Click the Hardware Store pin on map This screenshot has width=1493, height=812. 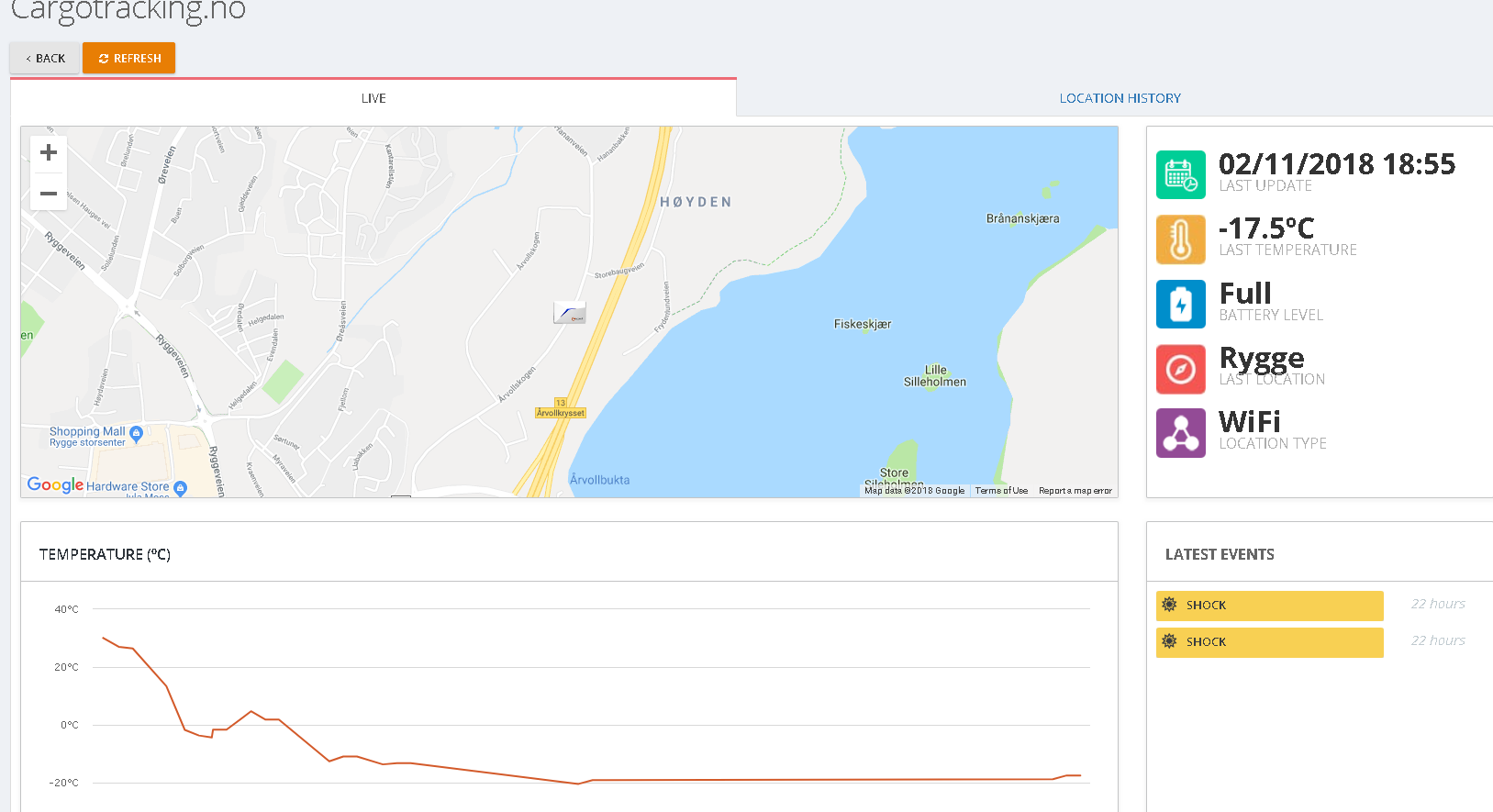(x=180, y=487)
